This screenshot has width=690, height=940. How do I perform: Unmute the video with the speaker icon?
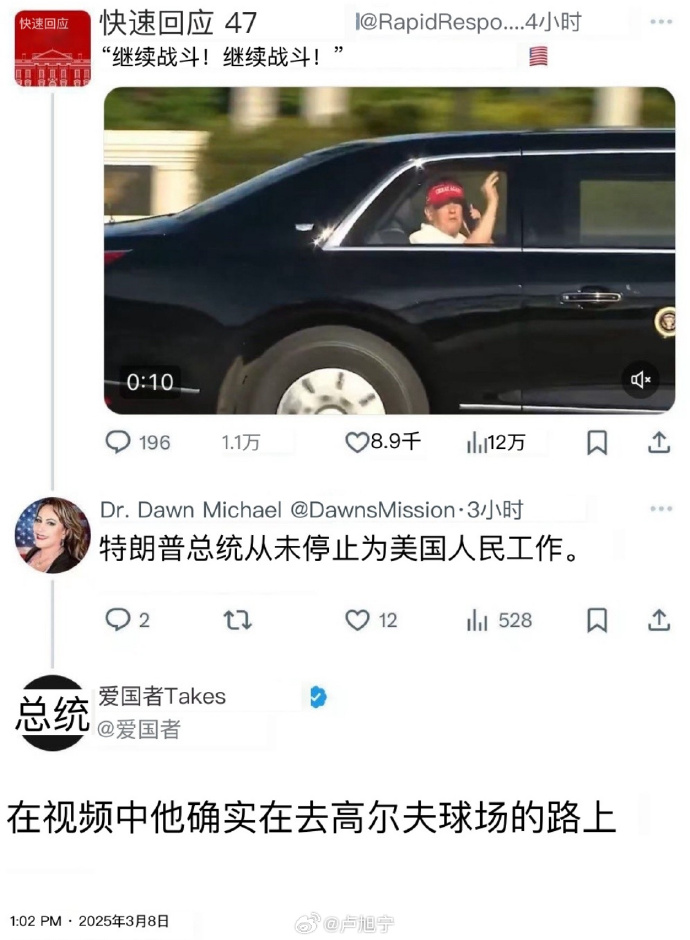click(x=640, y=379)
